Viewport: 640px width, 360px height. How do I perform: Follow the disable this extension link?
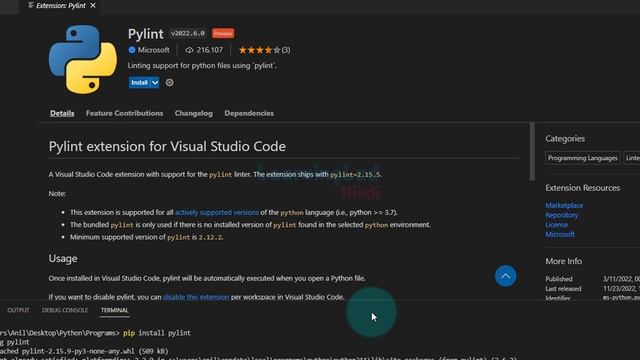pos(196,297)
